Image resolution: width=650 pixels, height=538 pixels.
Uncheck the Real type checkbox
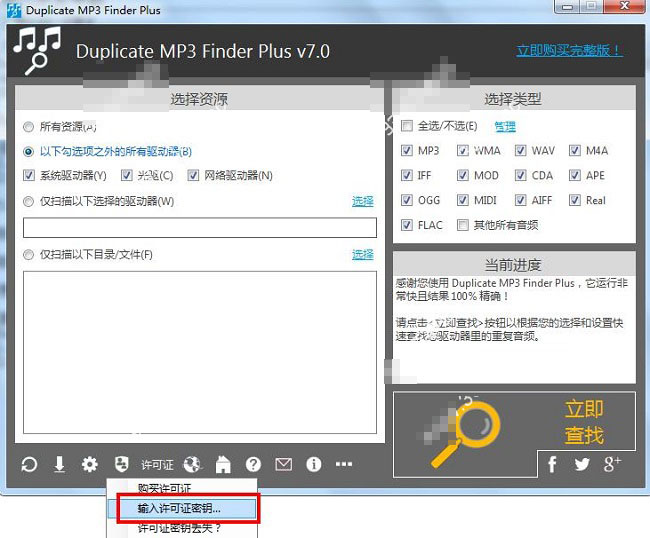coord(575,200)
